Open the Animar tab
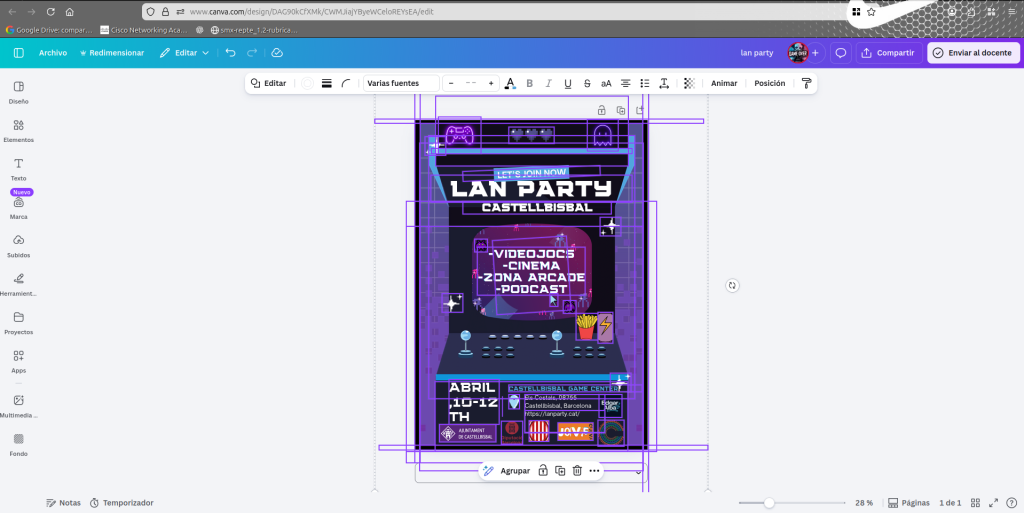Viewport: 1024px width, 513px height. 724,84
